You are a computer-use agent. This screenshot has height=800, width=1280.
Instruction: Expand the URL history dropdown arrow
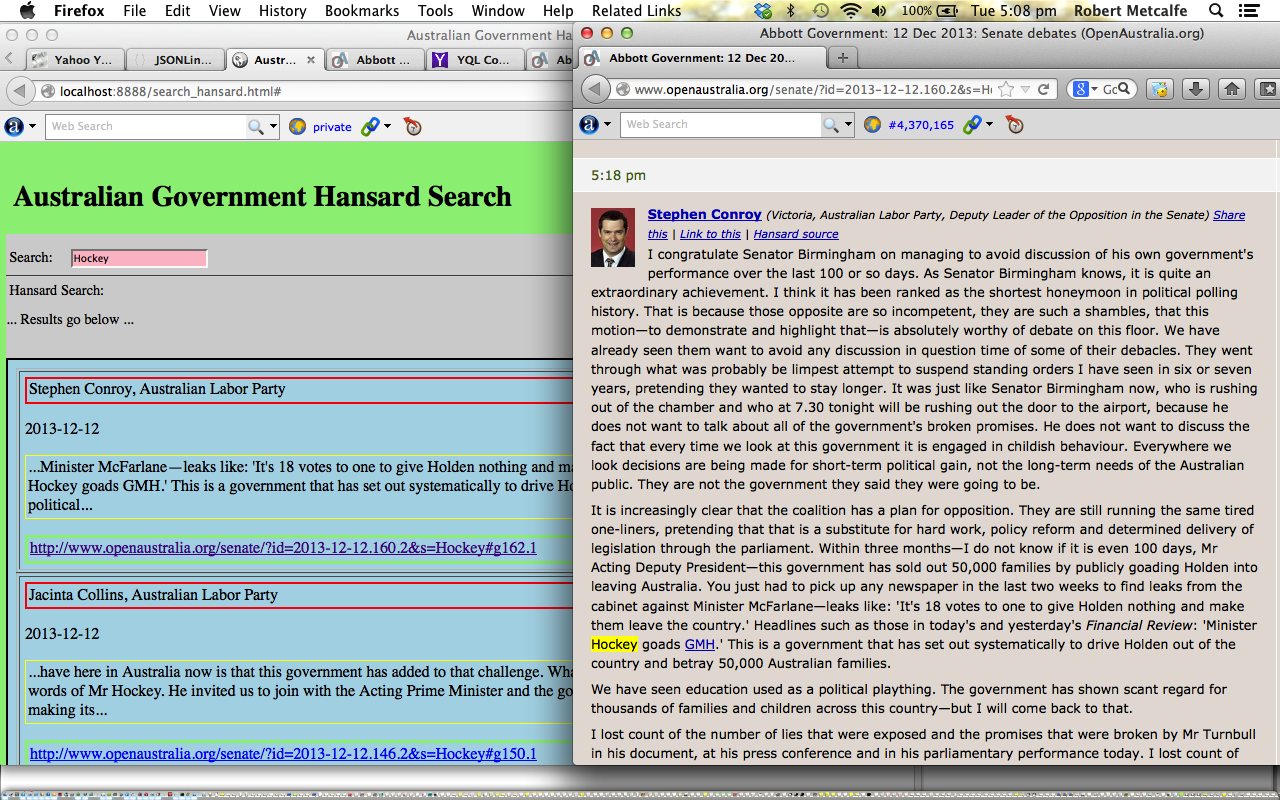point(1025,89)
